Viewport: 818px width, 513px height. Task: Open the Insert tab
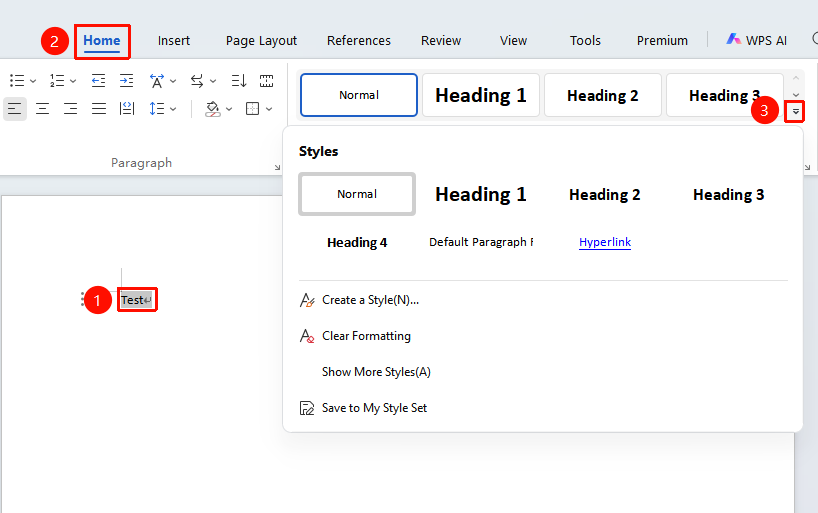(x=174, y=41)
